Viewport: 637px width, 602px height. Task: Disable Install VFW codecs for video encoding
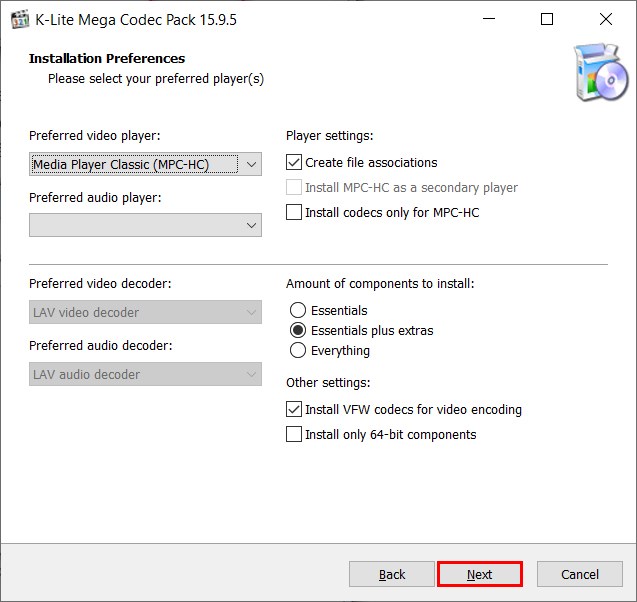click(x=294, y=409)
